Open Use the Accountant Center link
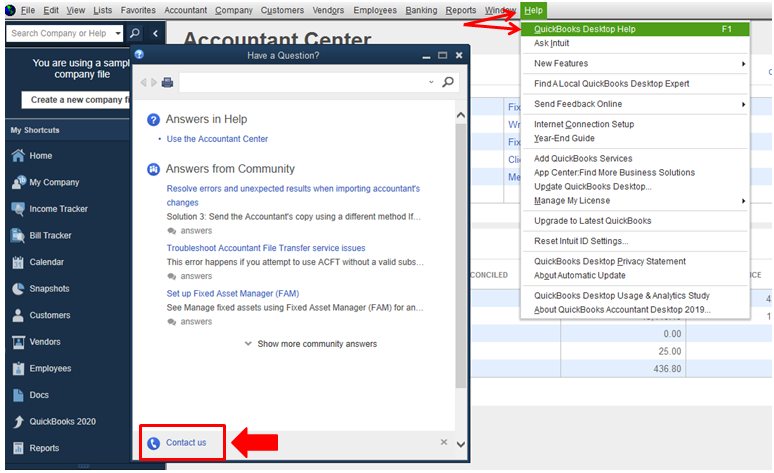Viewport: 774px width, 473px height. pos(217,139)
